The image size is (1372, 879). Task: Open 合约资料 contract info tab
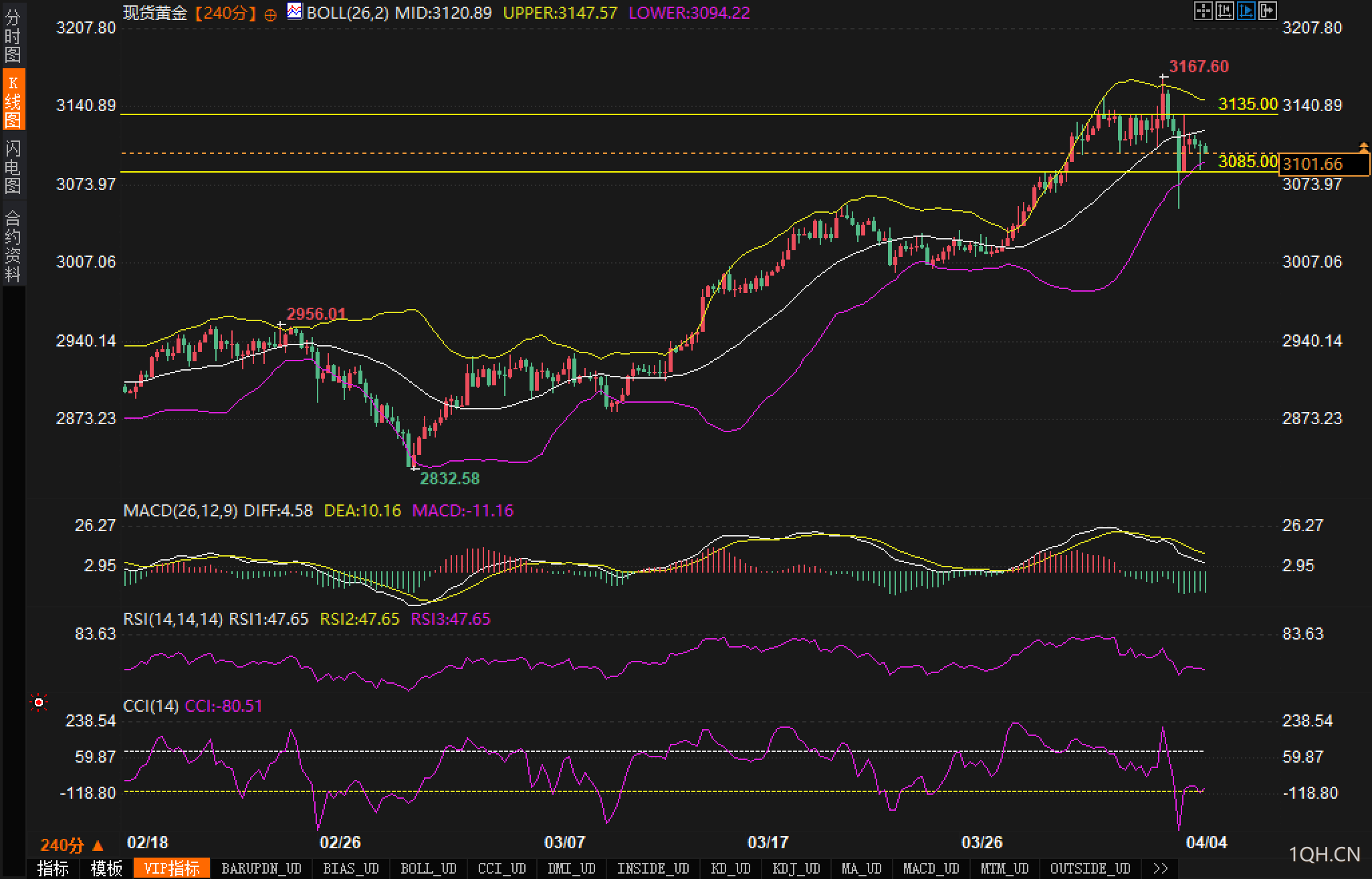pos(13,245)
